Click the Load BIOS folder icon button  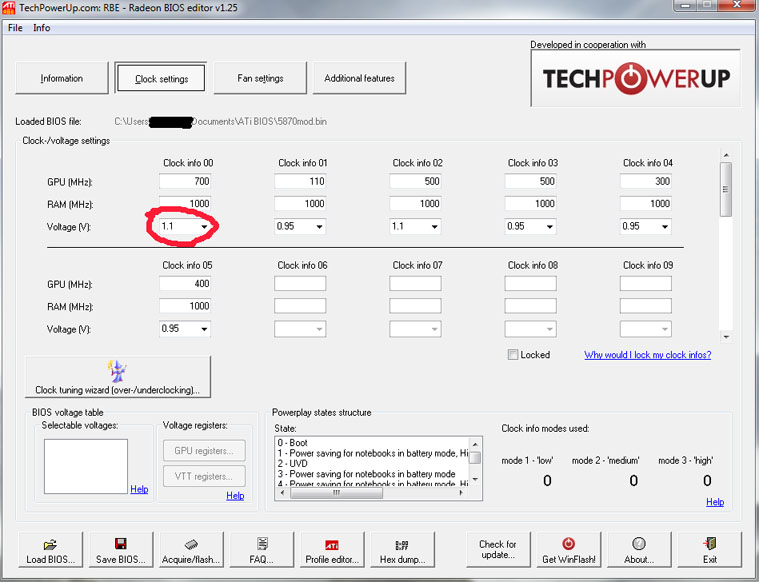[x=50, y=550]
